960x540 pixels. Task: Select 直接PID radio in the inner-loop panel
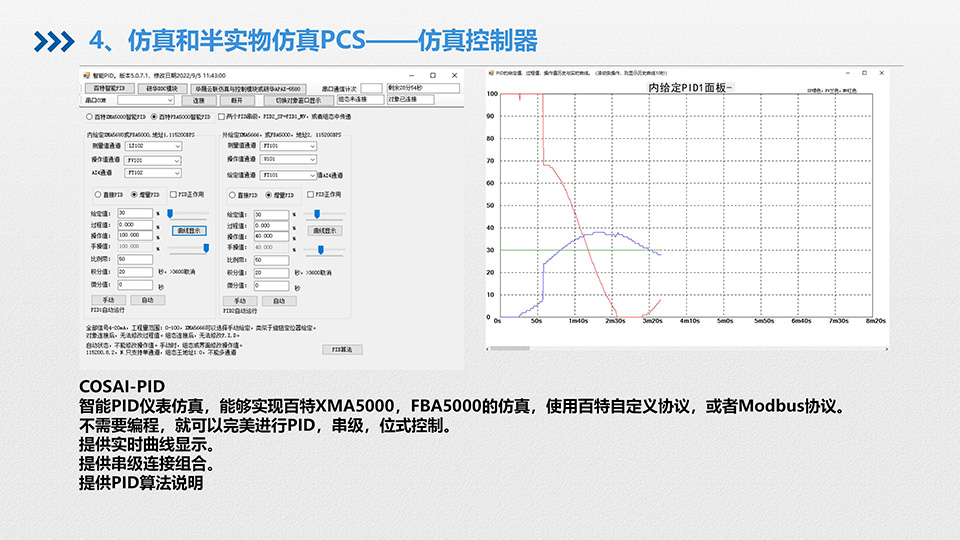coord(97,194)
